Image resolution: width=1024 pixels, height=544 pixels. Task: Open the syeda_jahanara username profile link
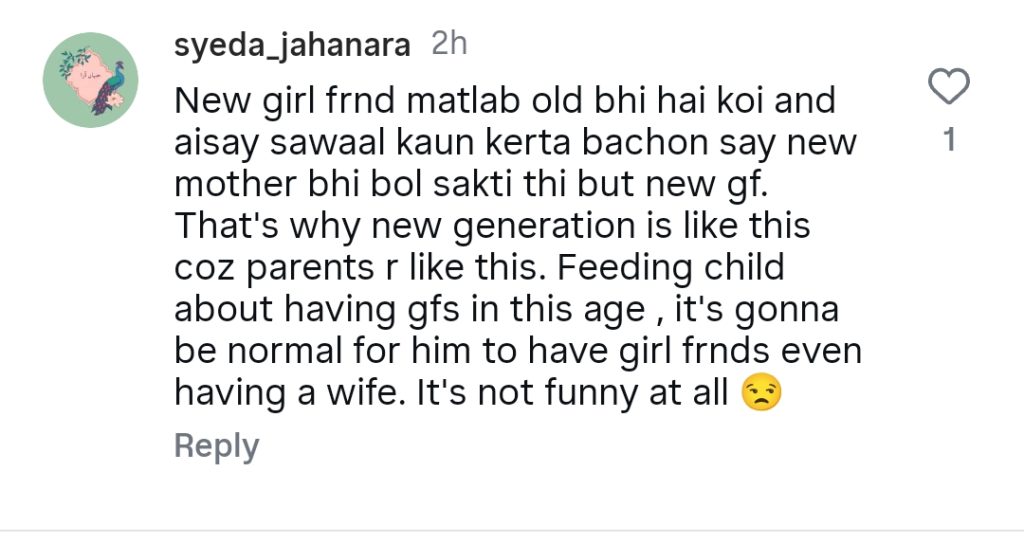pyautogui.click(x=292, y=45)
